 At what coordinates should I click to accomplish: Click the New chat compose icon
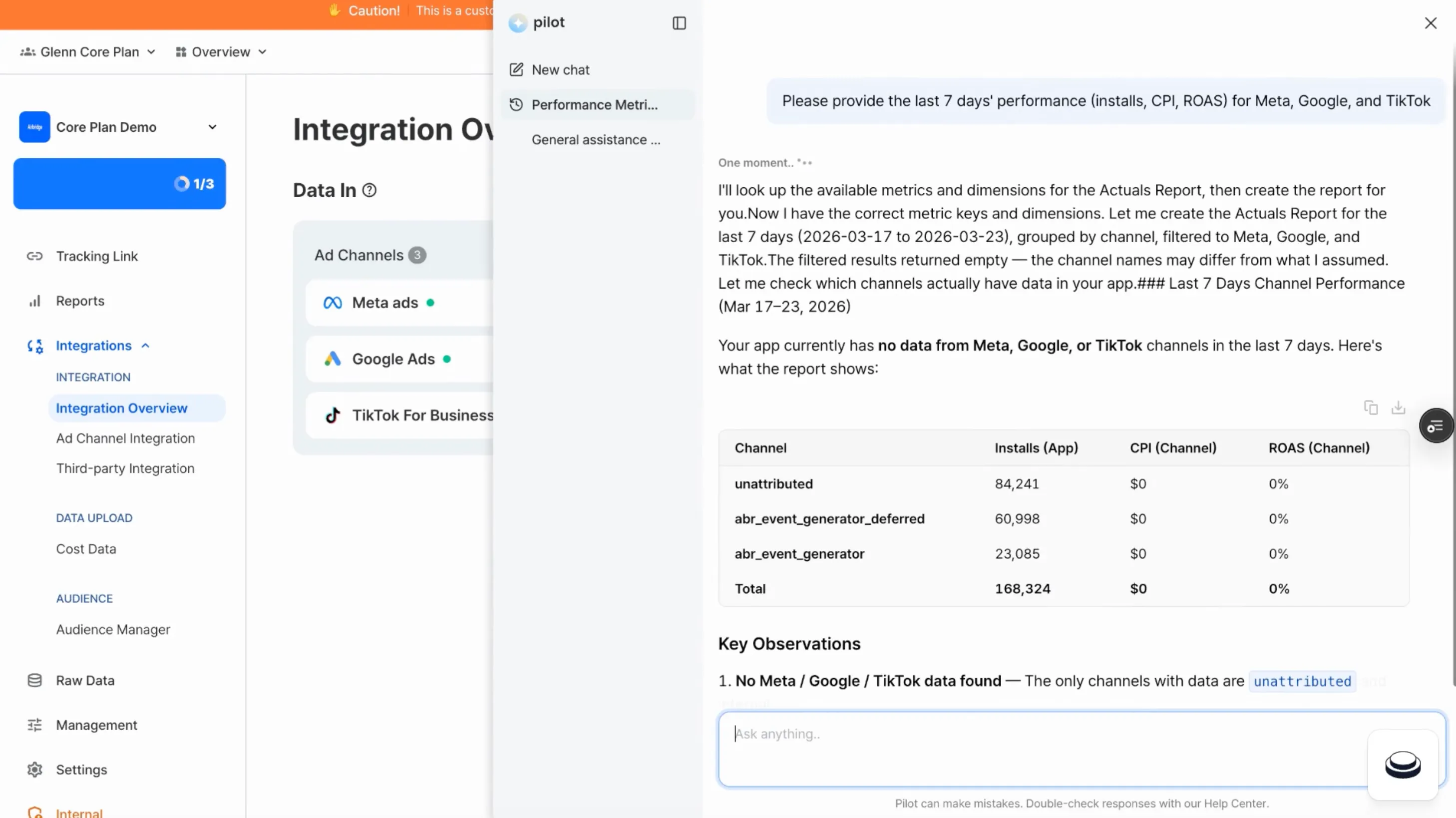click(x=516, y=69)
